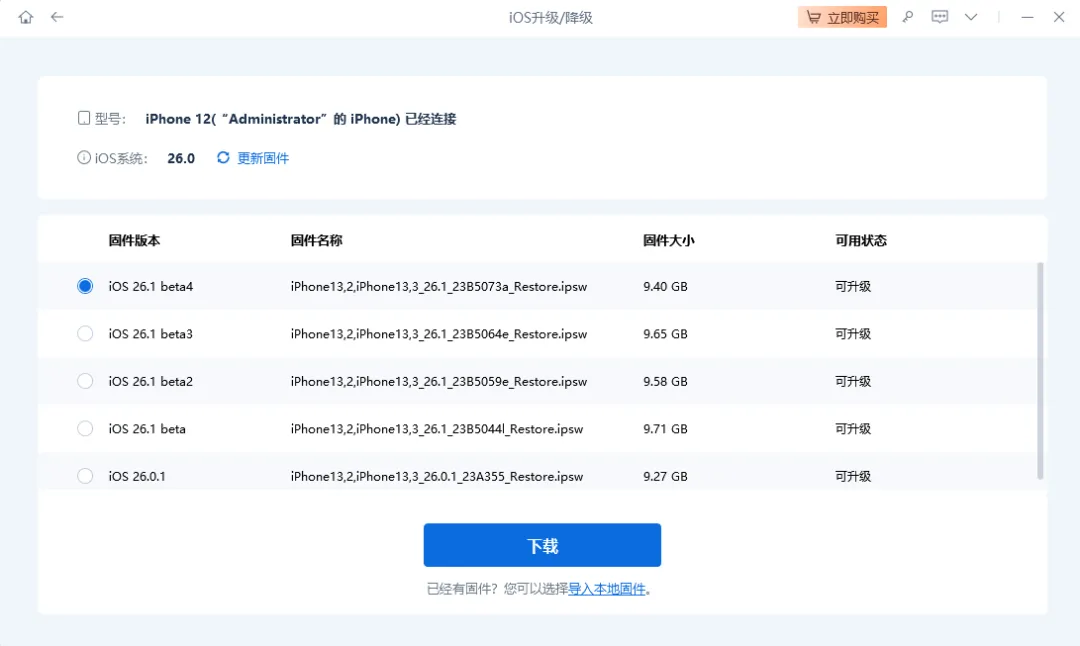This screenshot has width=1080, height=646.
Task: Click the 9.27 GB size cell
Action: 665,477
